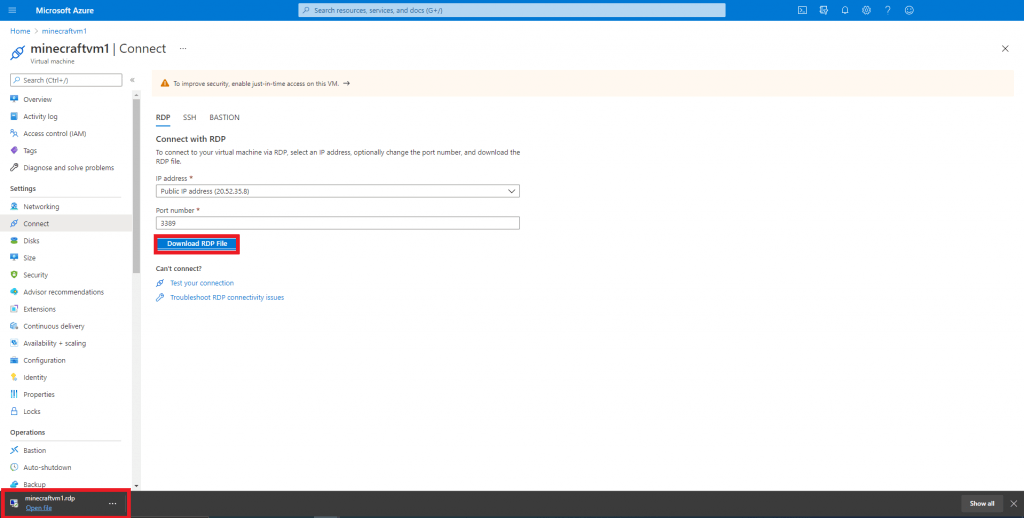
Task: Click Open file for minecraftvm1.rdp
Action: (39, 508)
